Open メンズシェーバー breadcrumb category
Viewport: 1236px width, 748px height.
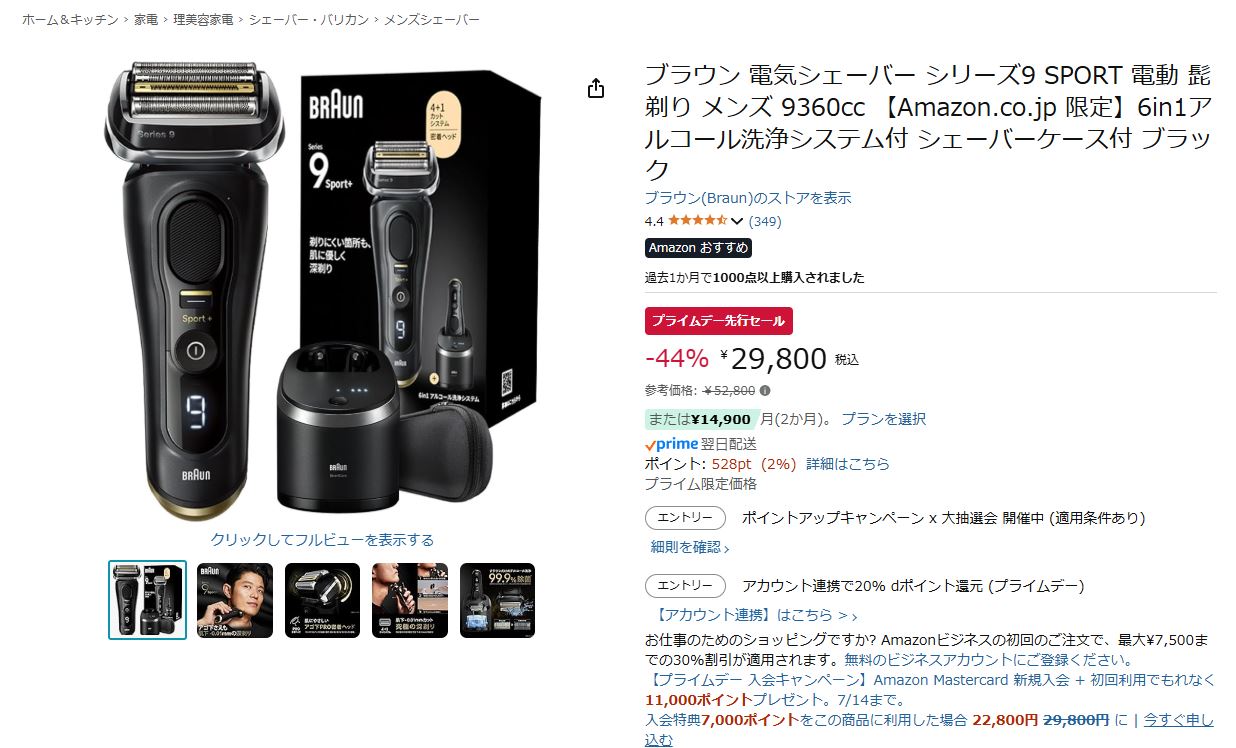pyautogui.click(x=432, y=20)
